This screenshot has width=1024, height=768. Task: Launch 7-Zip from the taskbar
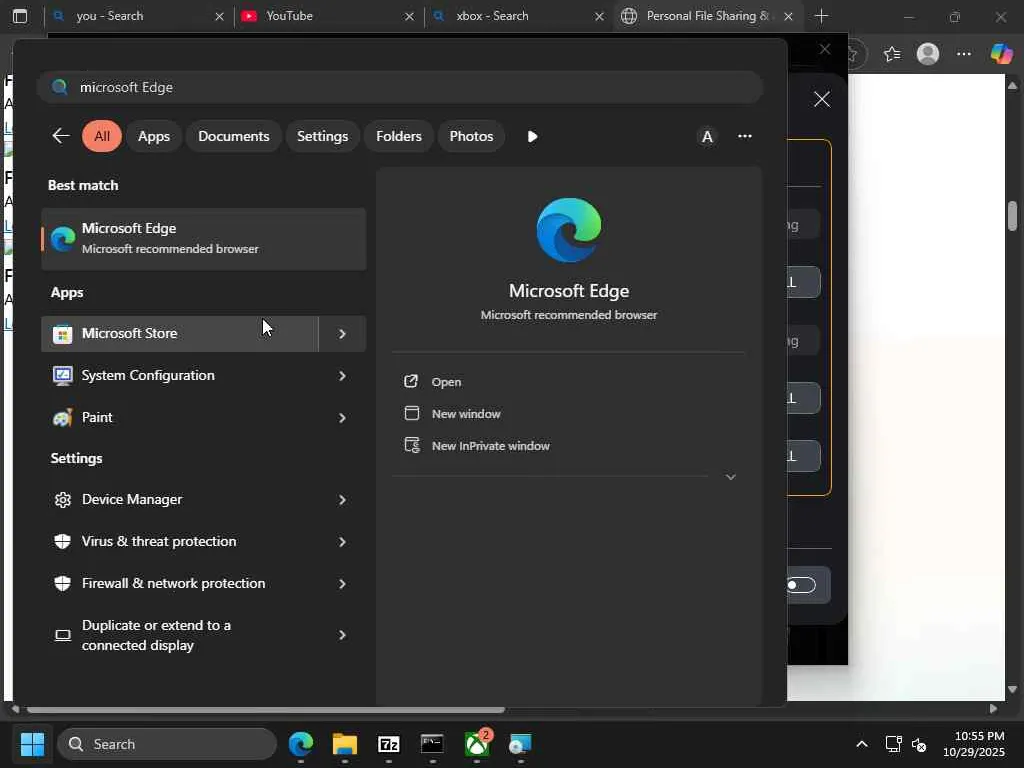pos(389,745)
